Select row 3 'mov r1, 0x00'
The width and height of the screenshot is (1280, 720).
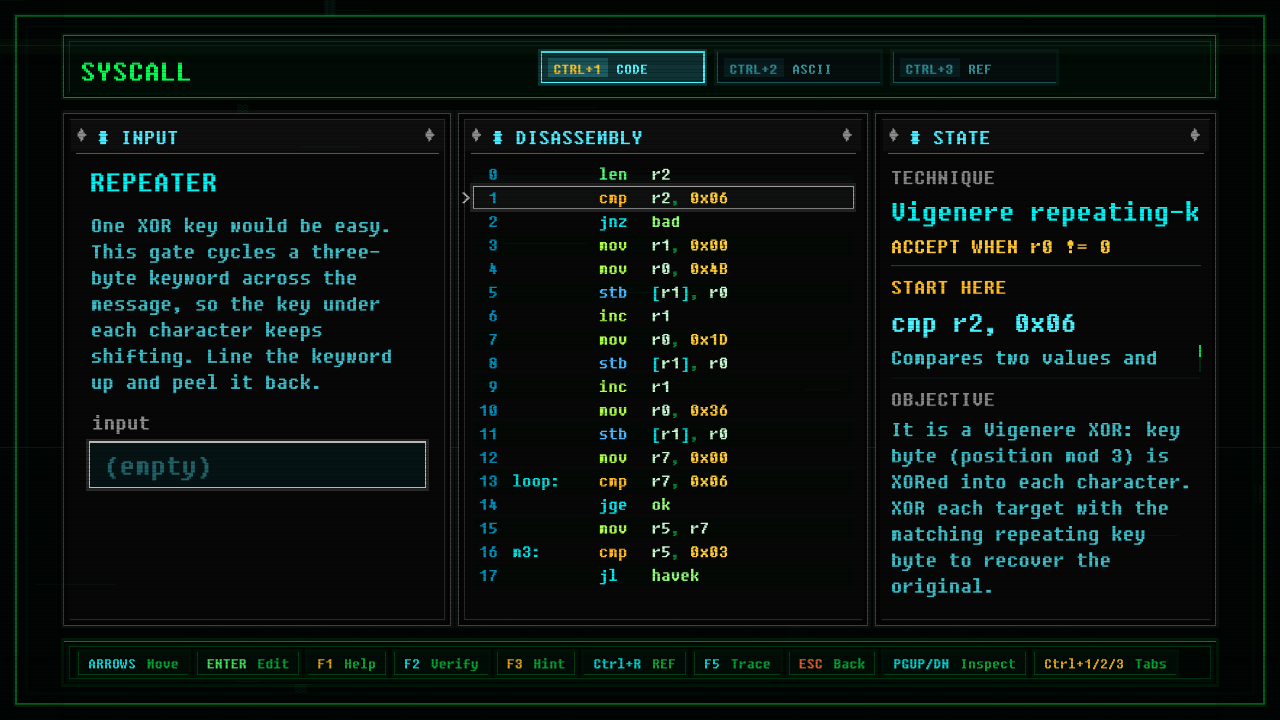point(663,245)
